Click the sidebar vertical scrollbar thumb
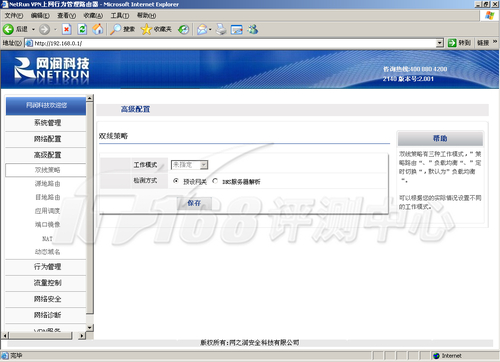The height and width of the screenshot is (362, 500). click(x=90, y=207)
